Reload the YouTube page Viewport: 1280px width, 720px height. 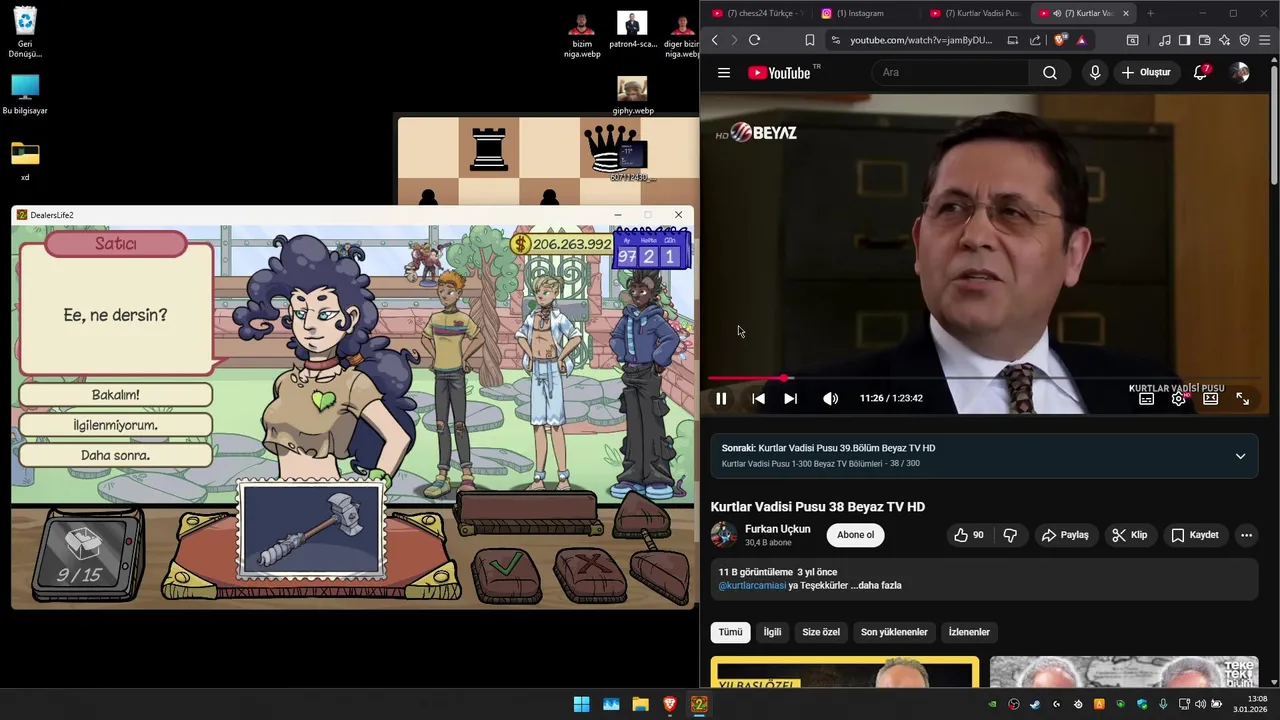click(x=754, y=40)
